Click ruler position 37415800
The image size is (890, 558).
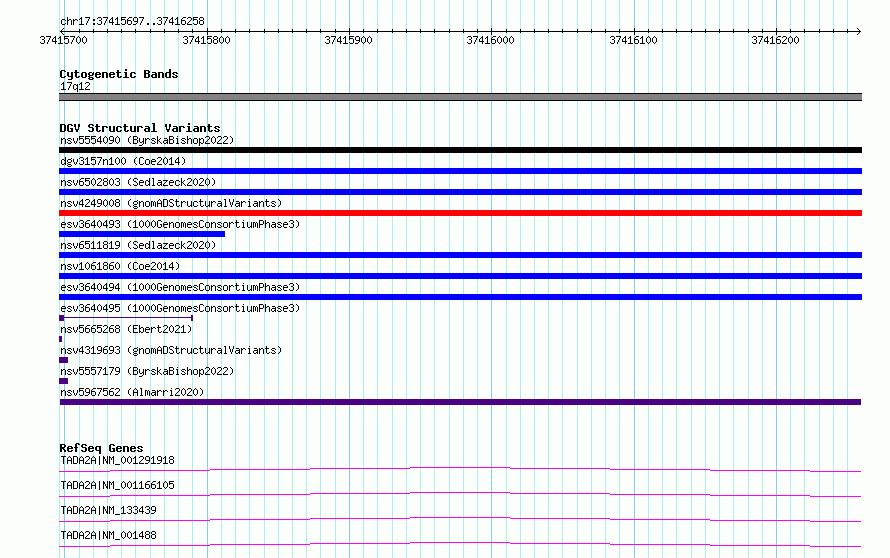[207, 40]
